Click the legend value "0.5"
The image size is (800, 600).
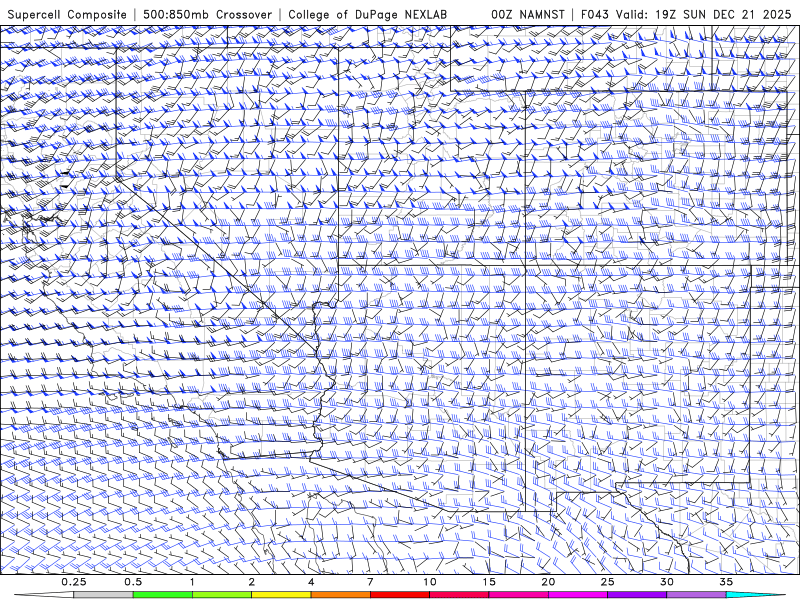[133, 582]
